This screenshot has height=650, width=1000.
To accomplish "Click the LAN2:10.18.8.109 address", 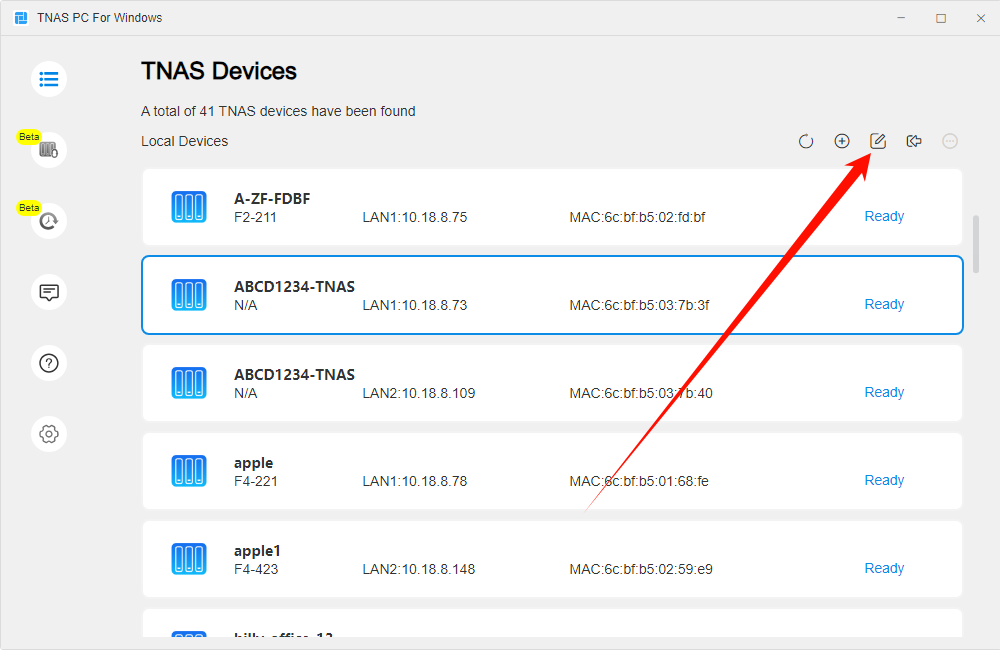I will 419,393.
